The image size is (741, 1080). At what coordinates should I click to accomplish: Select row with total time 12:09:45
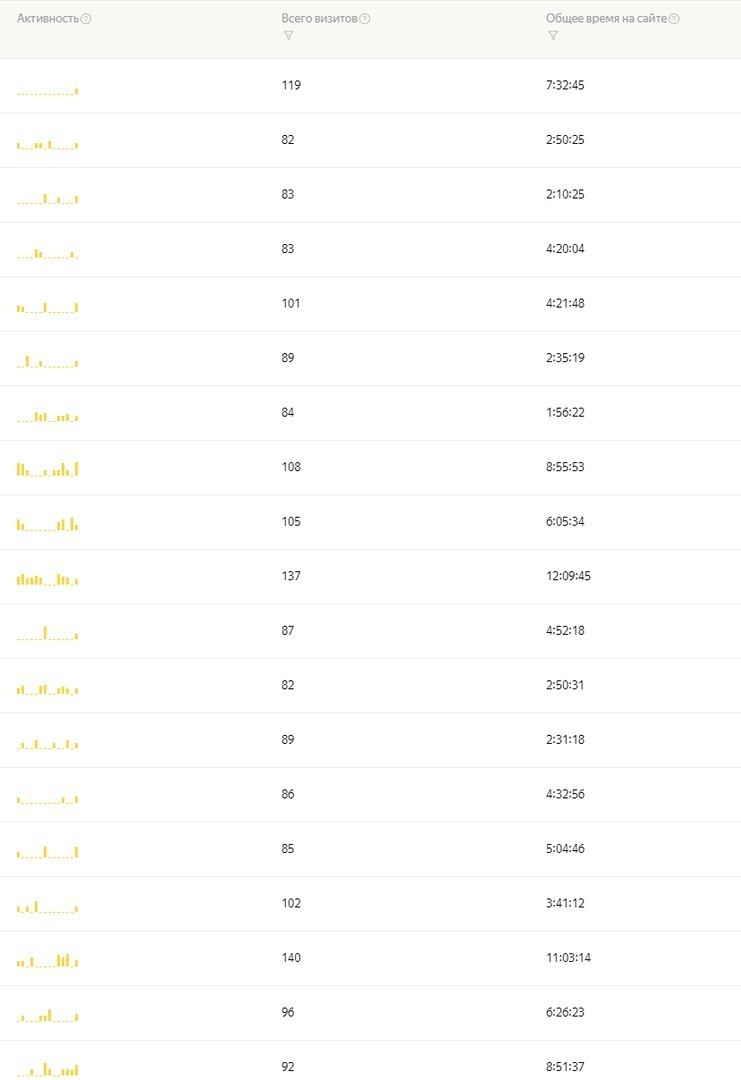tap(370, 577)
